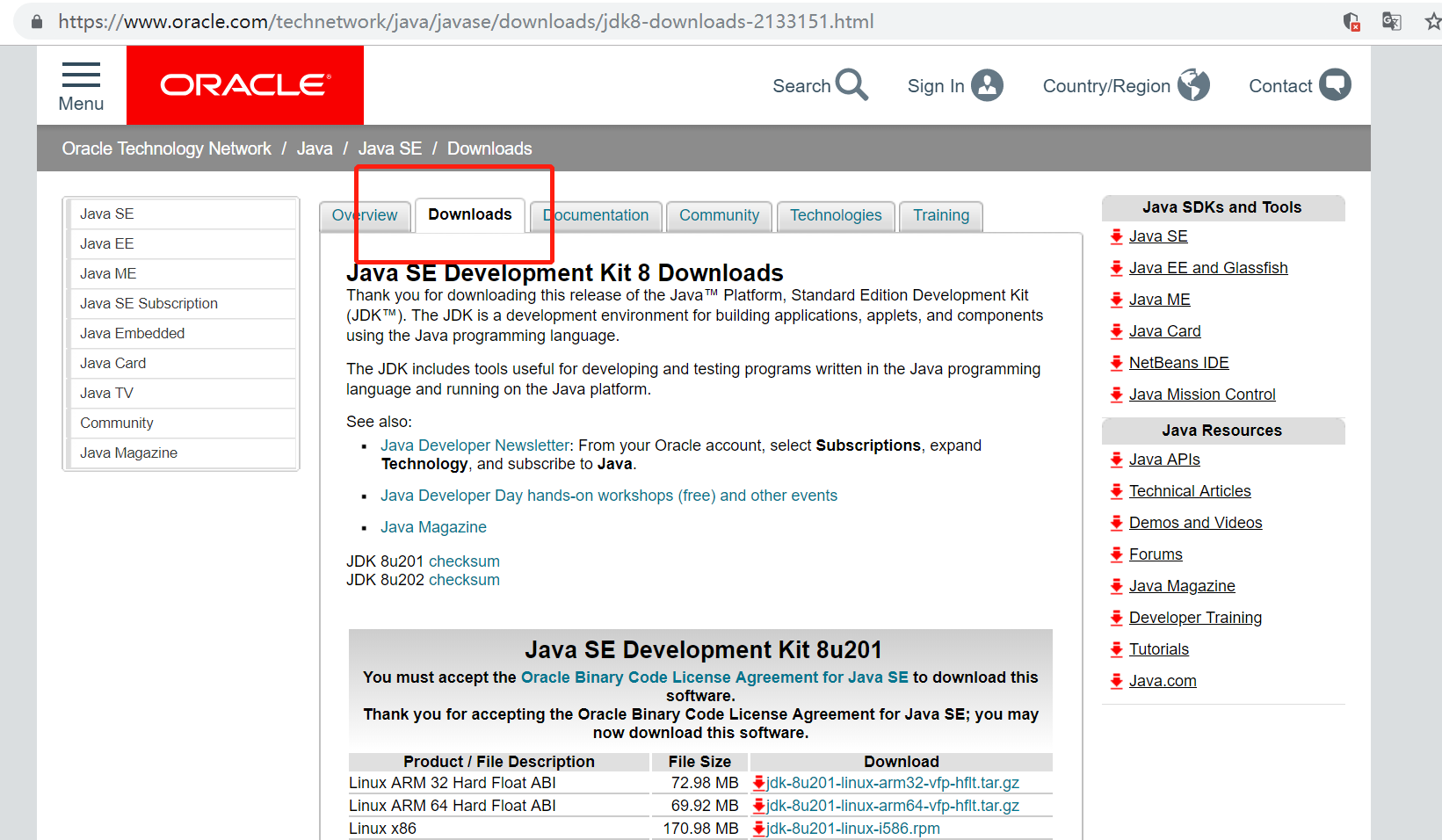The width and height of the screenshot is (1442, 840).
Task: Switch to the Community tab
Action: pos(718,215)
